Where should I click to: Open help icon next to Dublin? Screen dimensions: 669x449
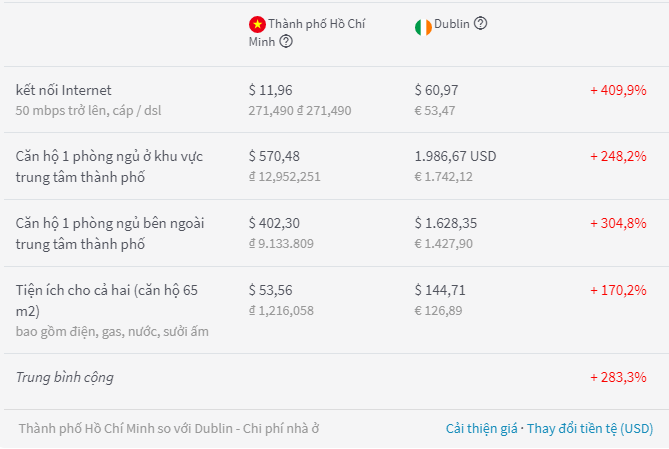(480, 23)
